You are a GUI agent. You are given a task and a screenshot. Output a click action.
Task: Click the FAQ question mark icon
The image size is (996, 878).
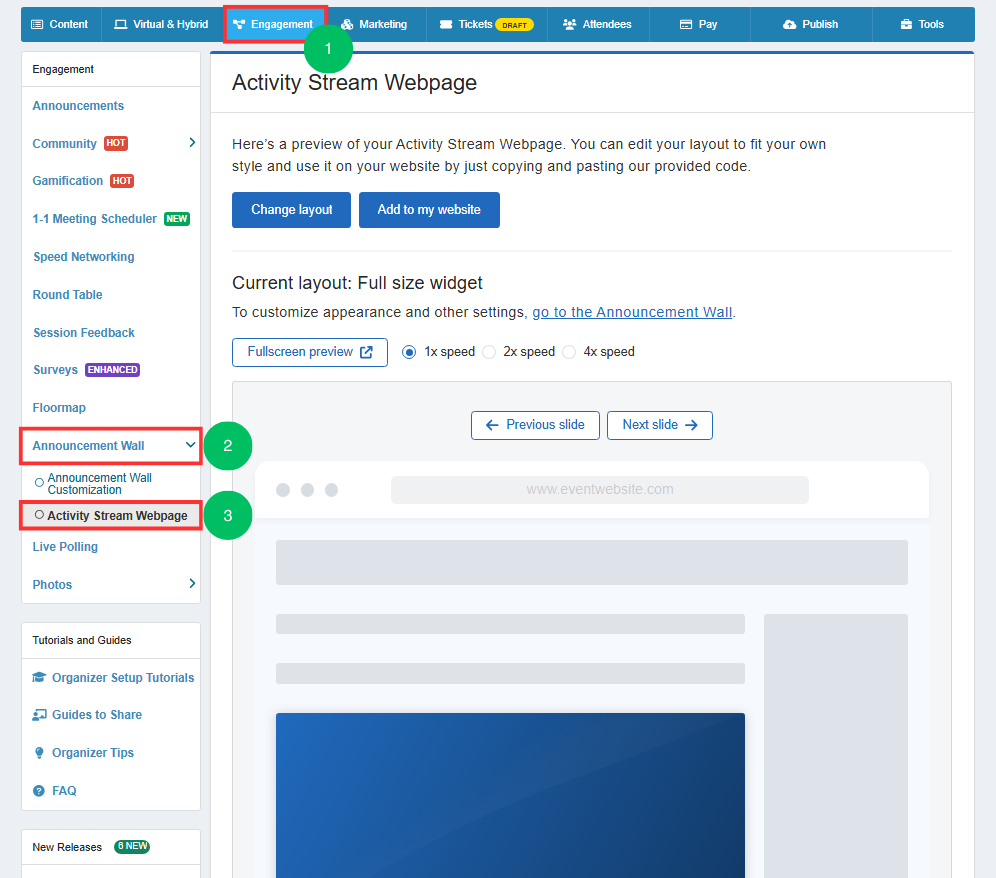point(39,791)
